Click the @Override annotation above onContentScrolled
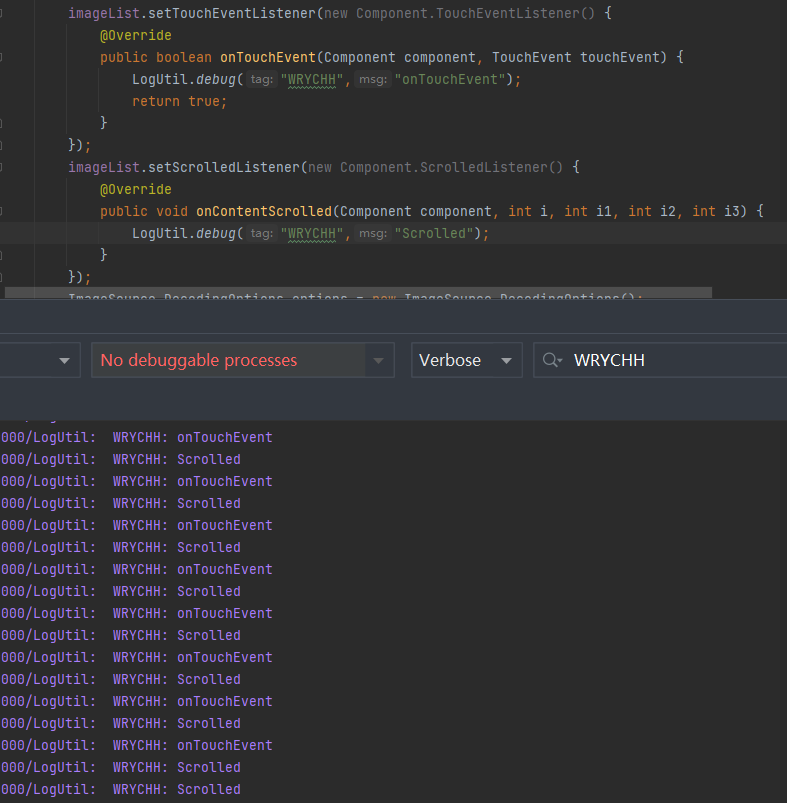 pos(136,189)
